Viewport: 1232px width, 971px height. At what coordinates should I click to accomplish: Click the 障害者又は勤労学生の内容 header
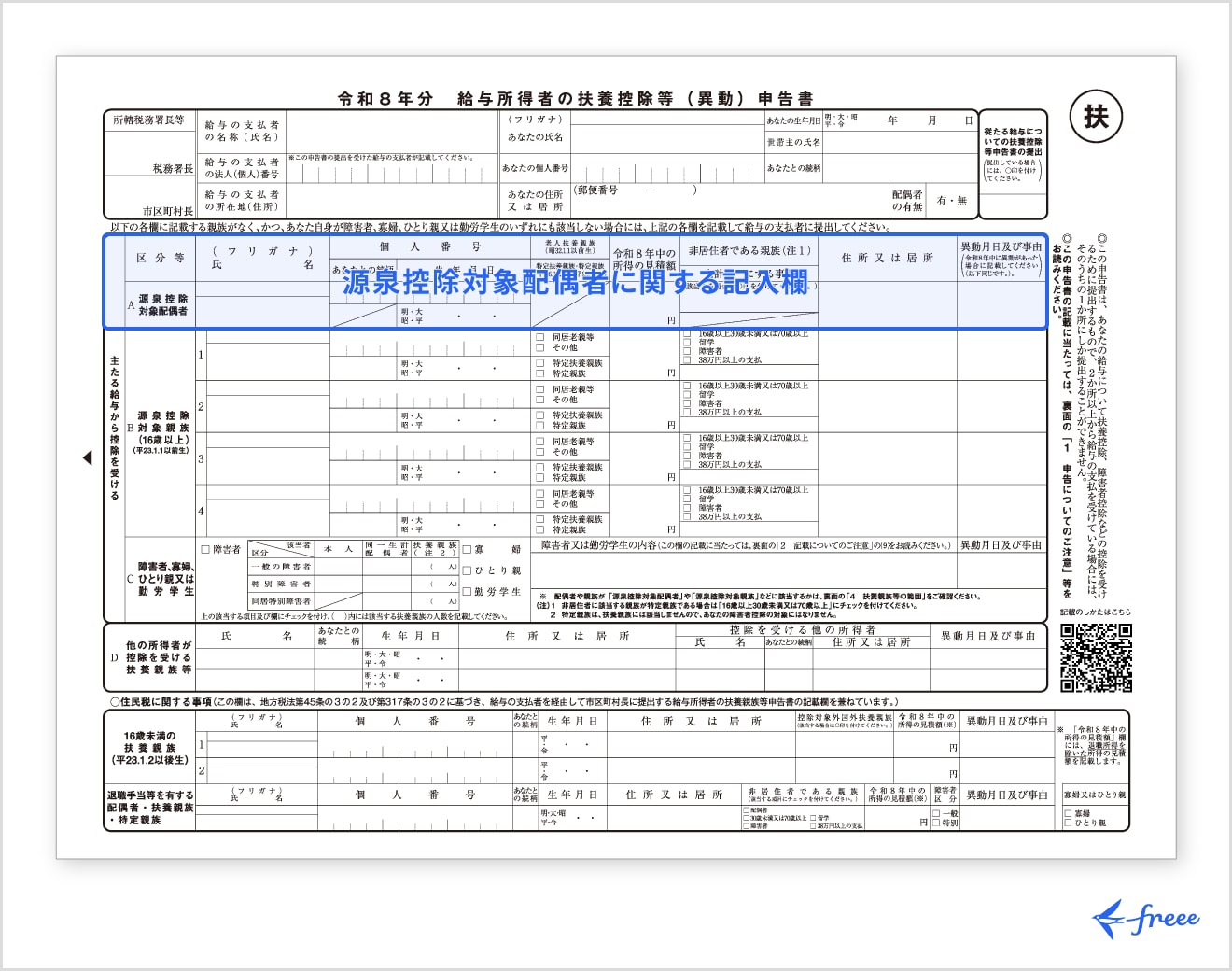click(746, 545)
